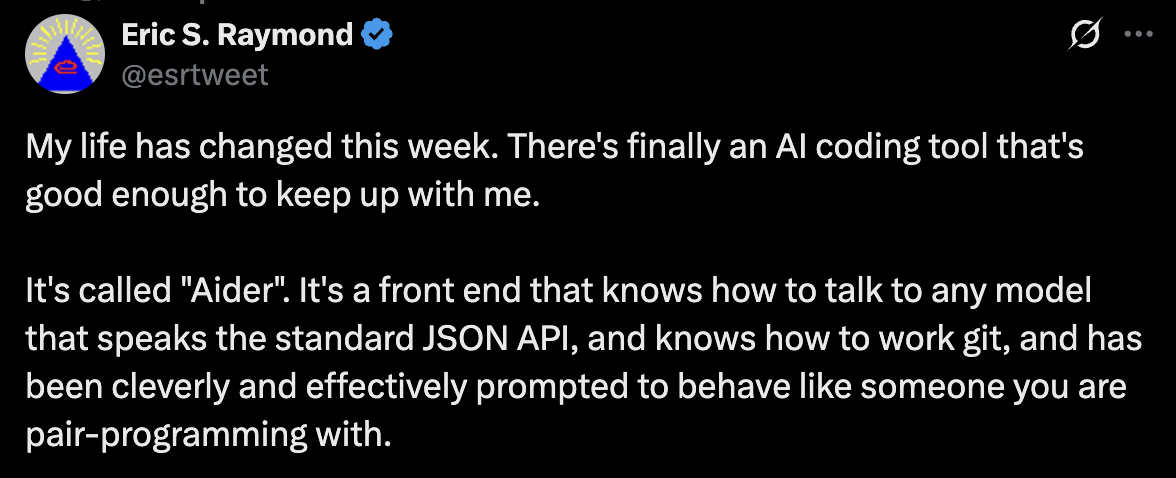1176x478 pixels.
Task: Click the "talk to any model" phrase
Action: tap(974, 292)
